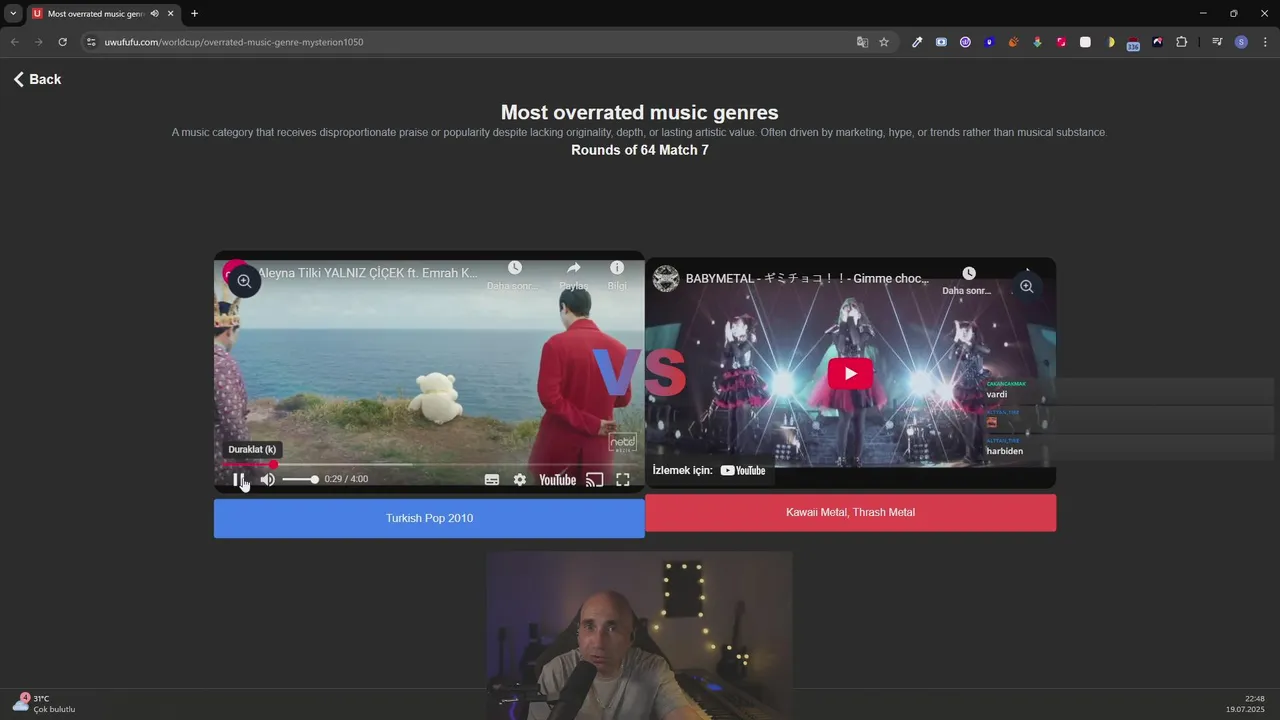This screenshot has height=720, width=1280.
Task: Zoom the left video with magnifier icon
Action: pos(244,282)
